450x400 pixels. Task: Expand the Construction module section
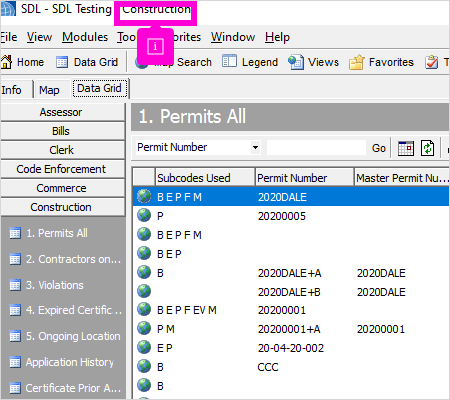pos(62,207)
